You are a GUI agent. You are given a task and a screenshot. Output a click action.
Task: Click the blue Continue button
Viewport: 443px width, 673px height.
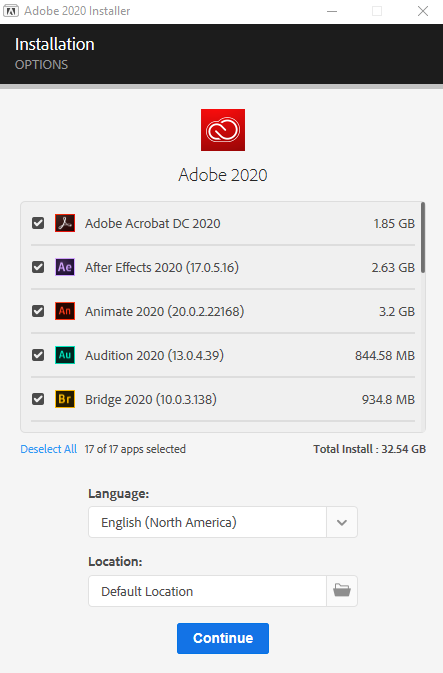(223, 638)
